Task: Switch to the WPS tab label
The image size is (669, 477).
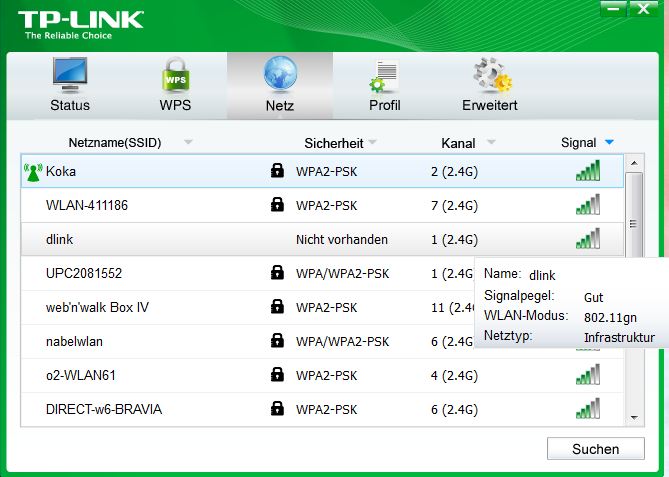Action: [x=175, y=105]
